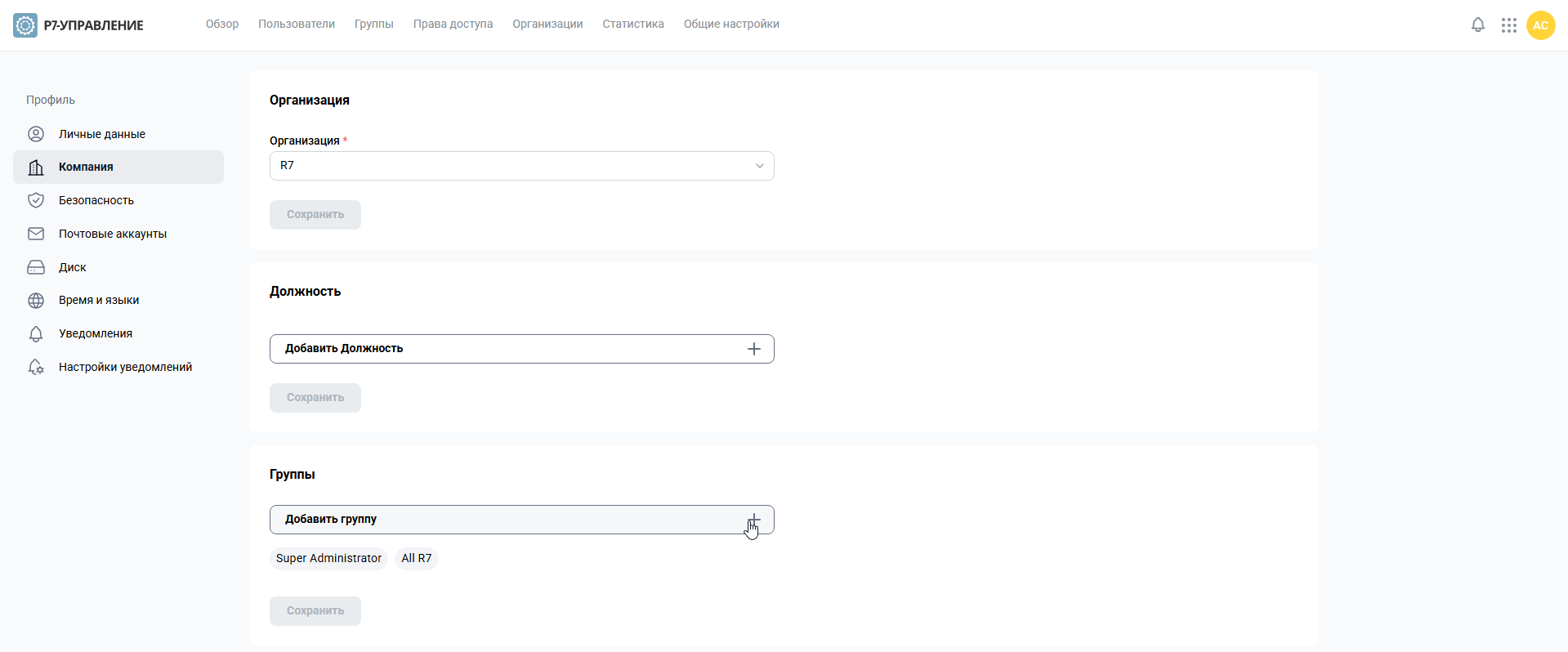Click the Личные данные person icon

[x=36, y=134]
